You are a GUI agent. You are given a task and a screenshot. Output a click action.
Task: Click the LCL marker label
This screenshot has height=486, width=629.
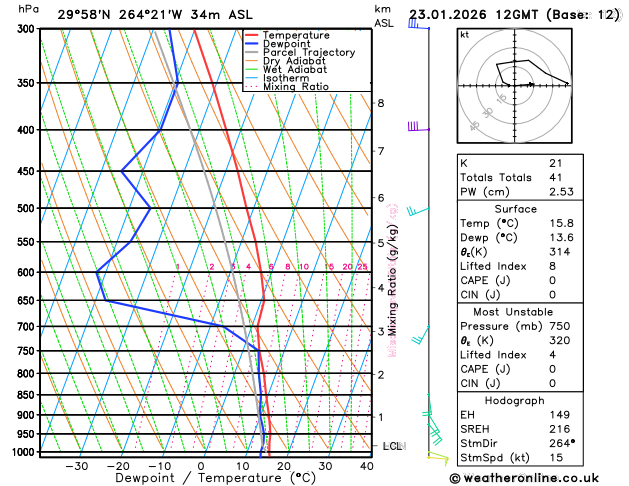coord(393,446)
